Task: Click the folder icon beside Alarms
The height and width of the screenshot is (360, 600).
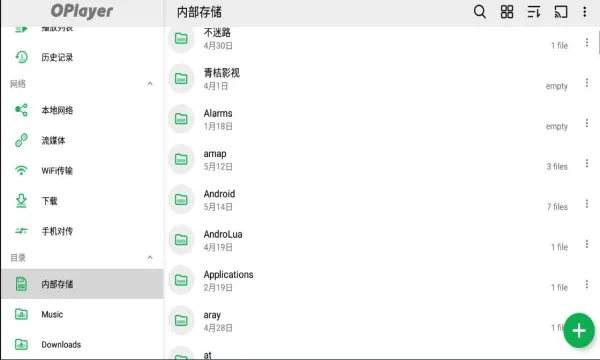Action: (x=181, y=119)
